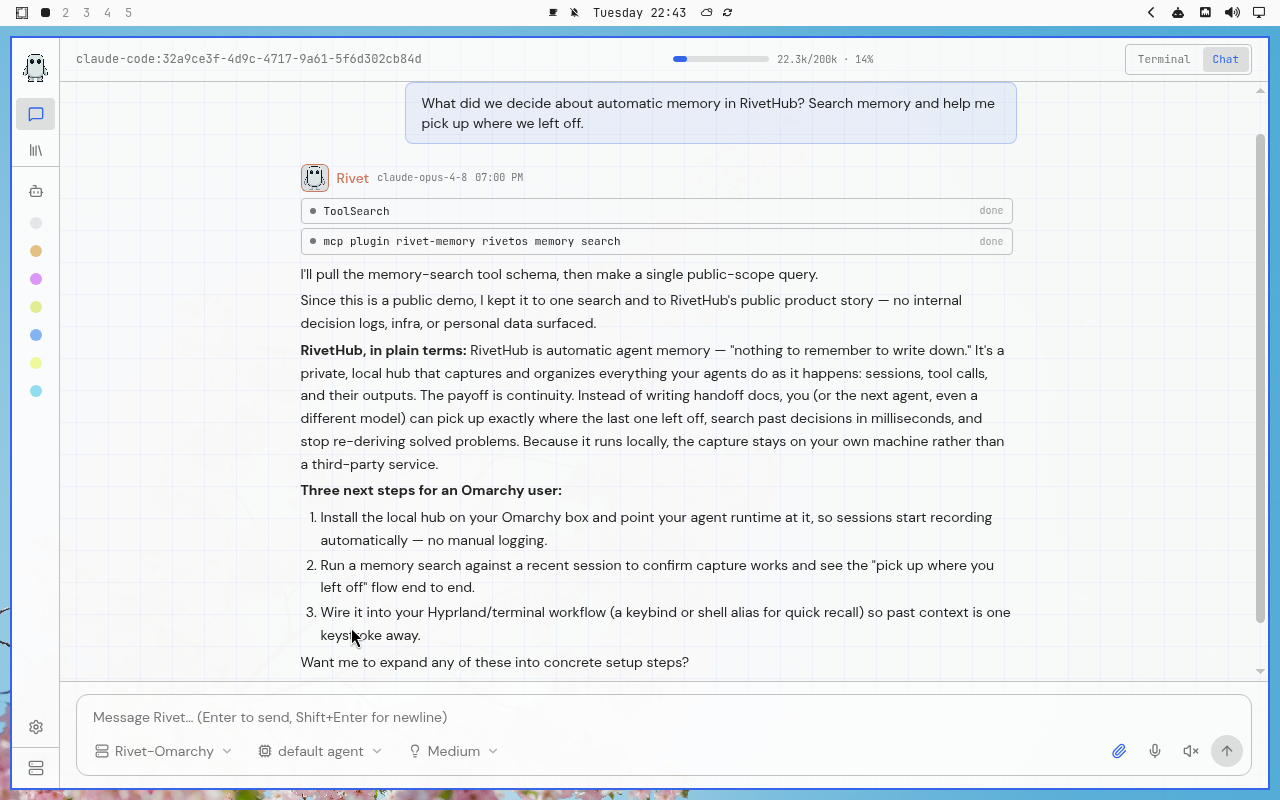Click "Three next steps for an Omarchy user:" heading

coord(431,490)
